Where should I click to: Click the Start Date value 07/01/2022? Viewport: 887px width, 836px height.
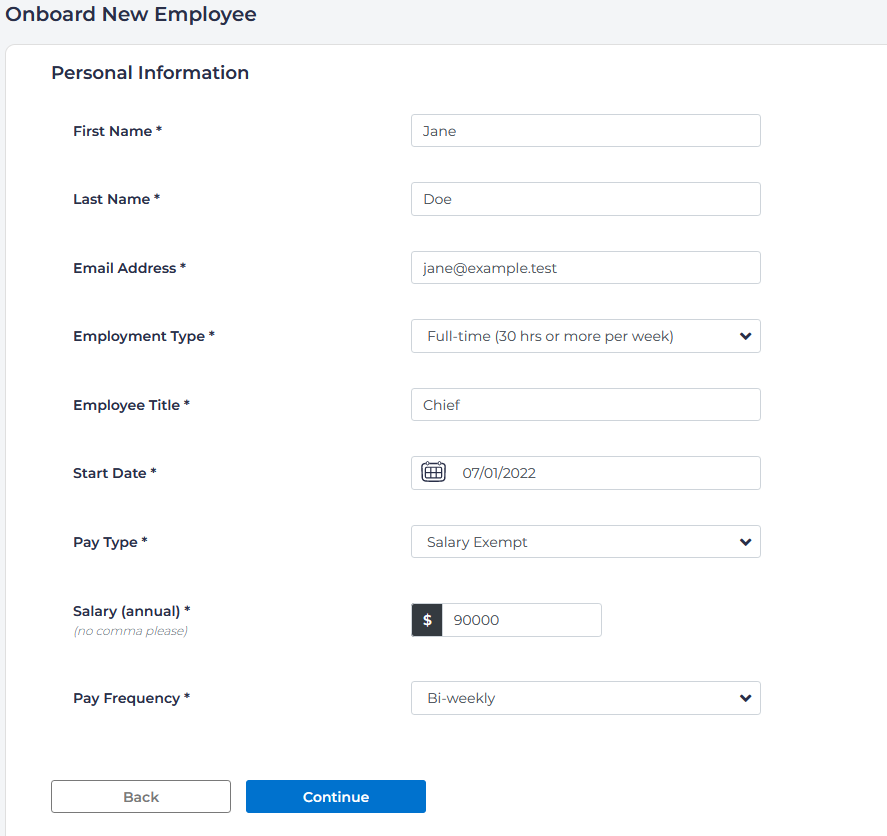[499, 473]
